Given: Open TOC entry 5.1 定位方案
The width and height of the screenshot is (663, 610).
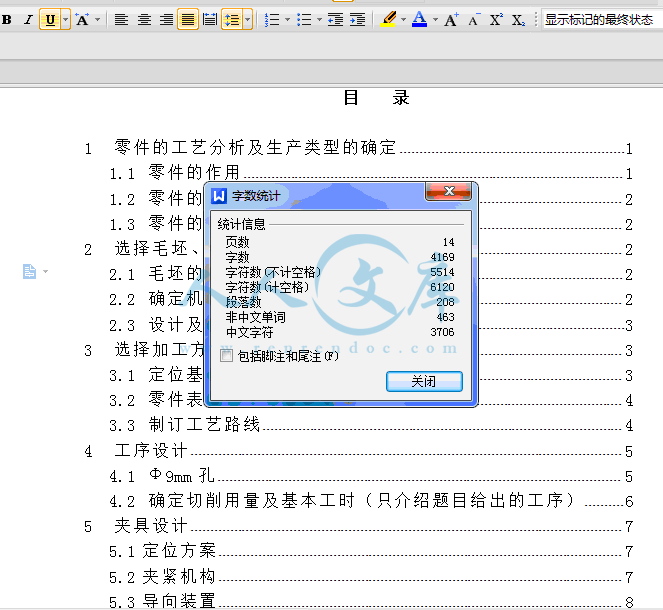Looking at the screenshot, I should tap(371, 551).
